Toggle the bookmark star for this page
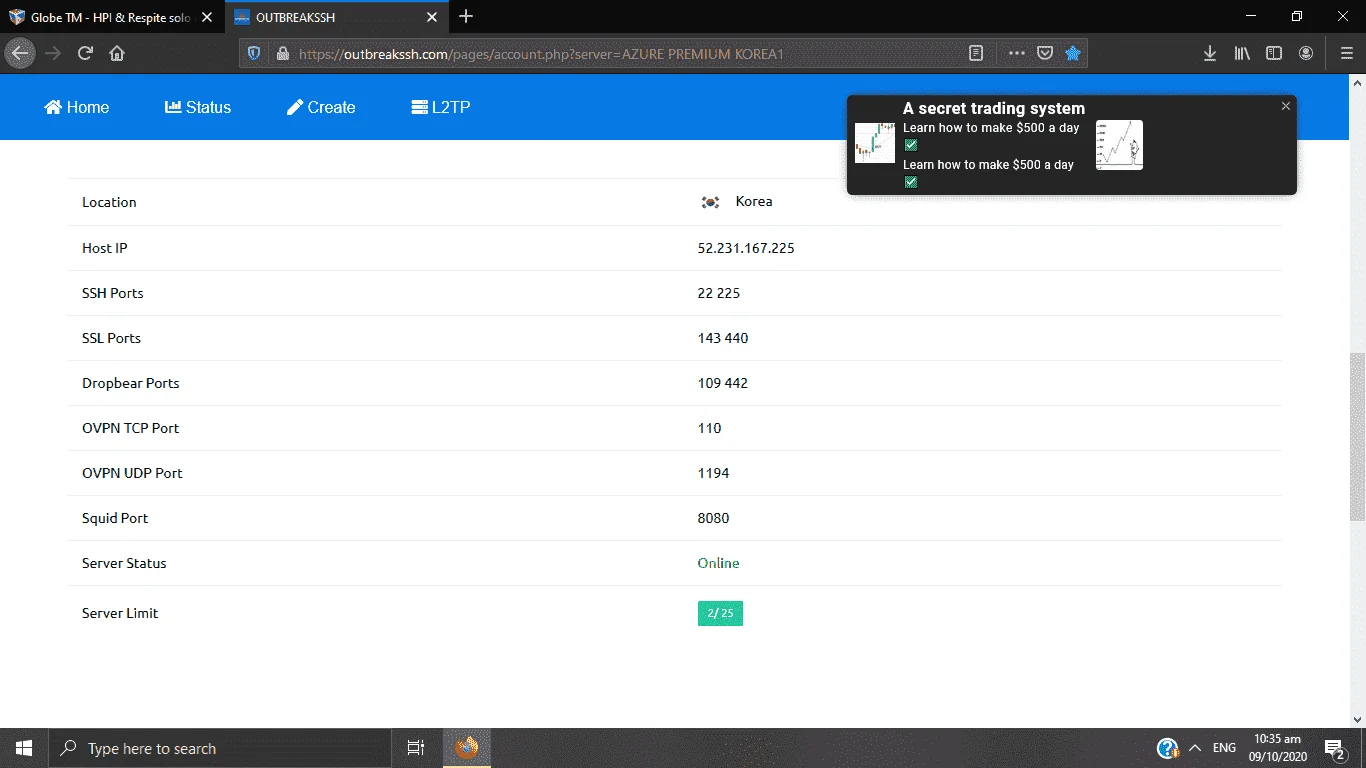1366x768 pixels. [1073, 53]
